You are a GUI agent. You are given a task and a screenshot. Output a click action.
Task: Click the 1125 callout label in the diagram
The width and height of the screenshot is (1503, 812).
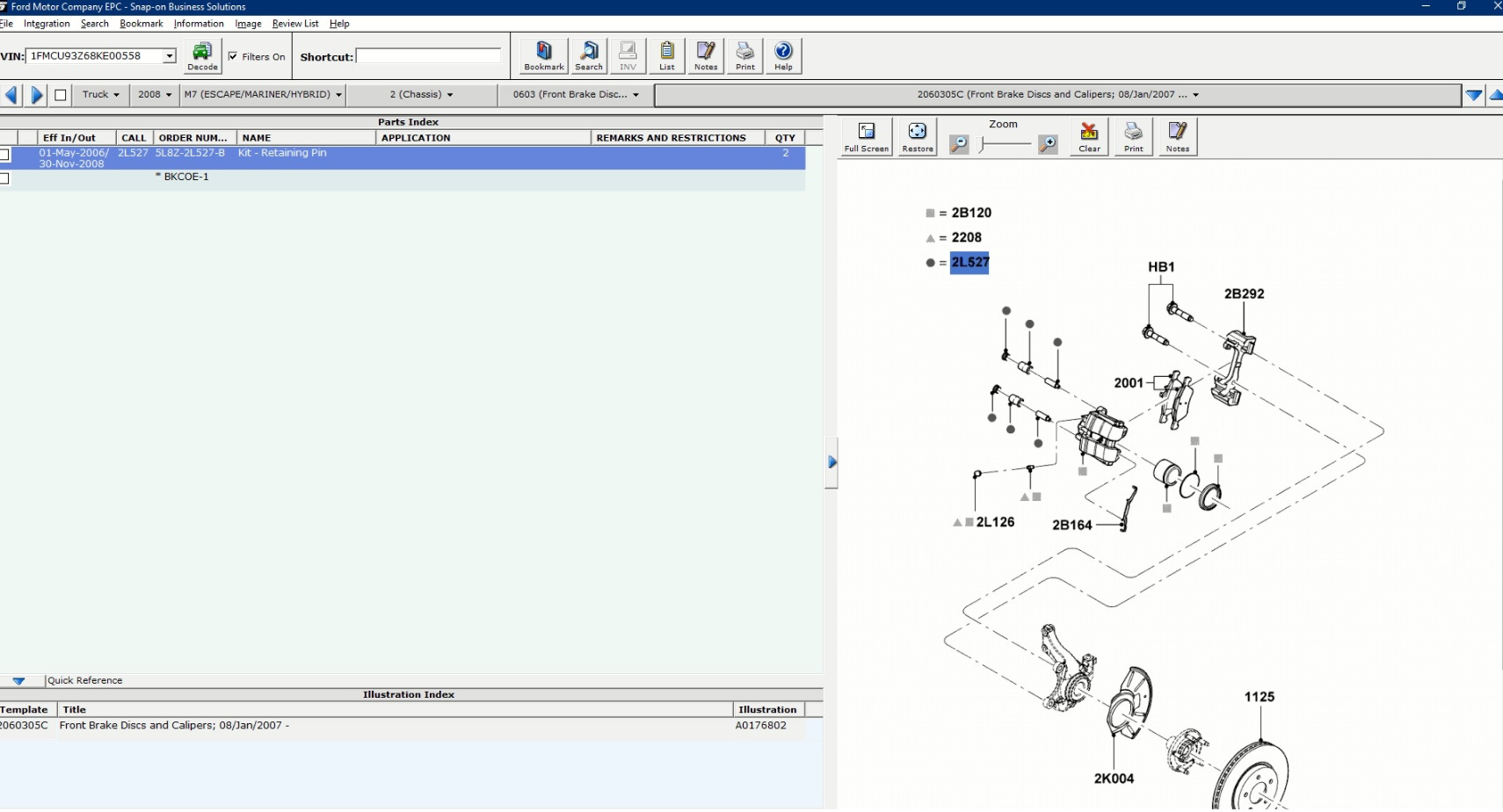[1260, 697]
